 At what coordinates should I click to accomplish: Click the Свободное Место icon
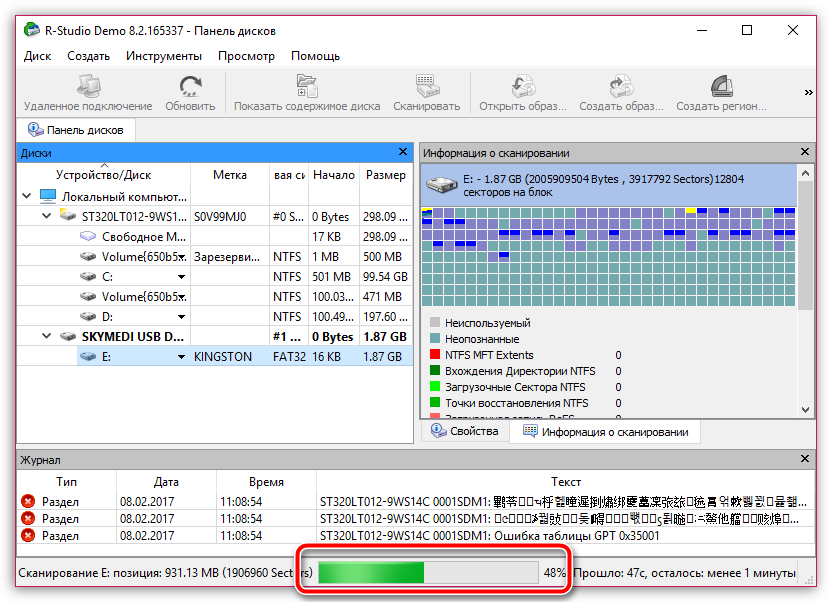[x=88, y=236]
